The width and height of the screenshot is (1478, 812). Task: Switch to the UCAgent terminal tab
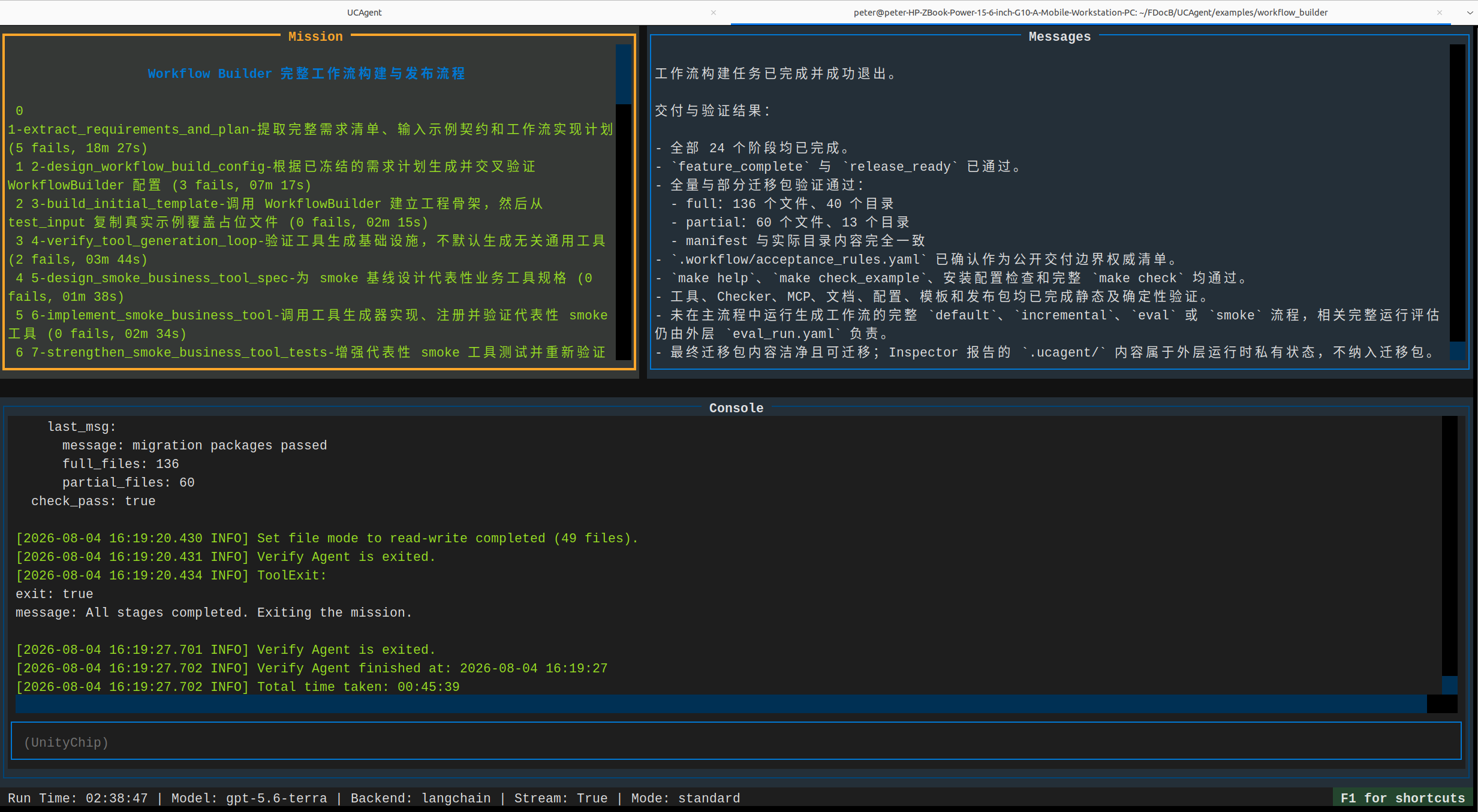364,12
